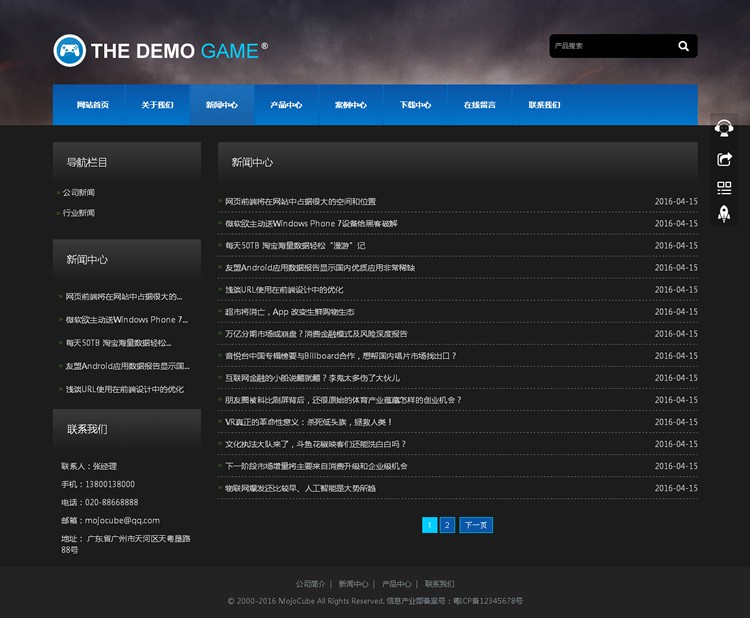Open article 物联网爆发还比较早
Image resolution: width=750 pixels, height=618 pixels.
click(300, 488)
